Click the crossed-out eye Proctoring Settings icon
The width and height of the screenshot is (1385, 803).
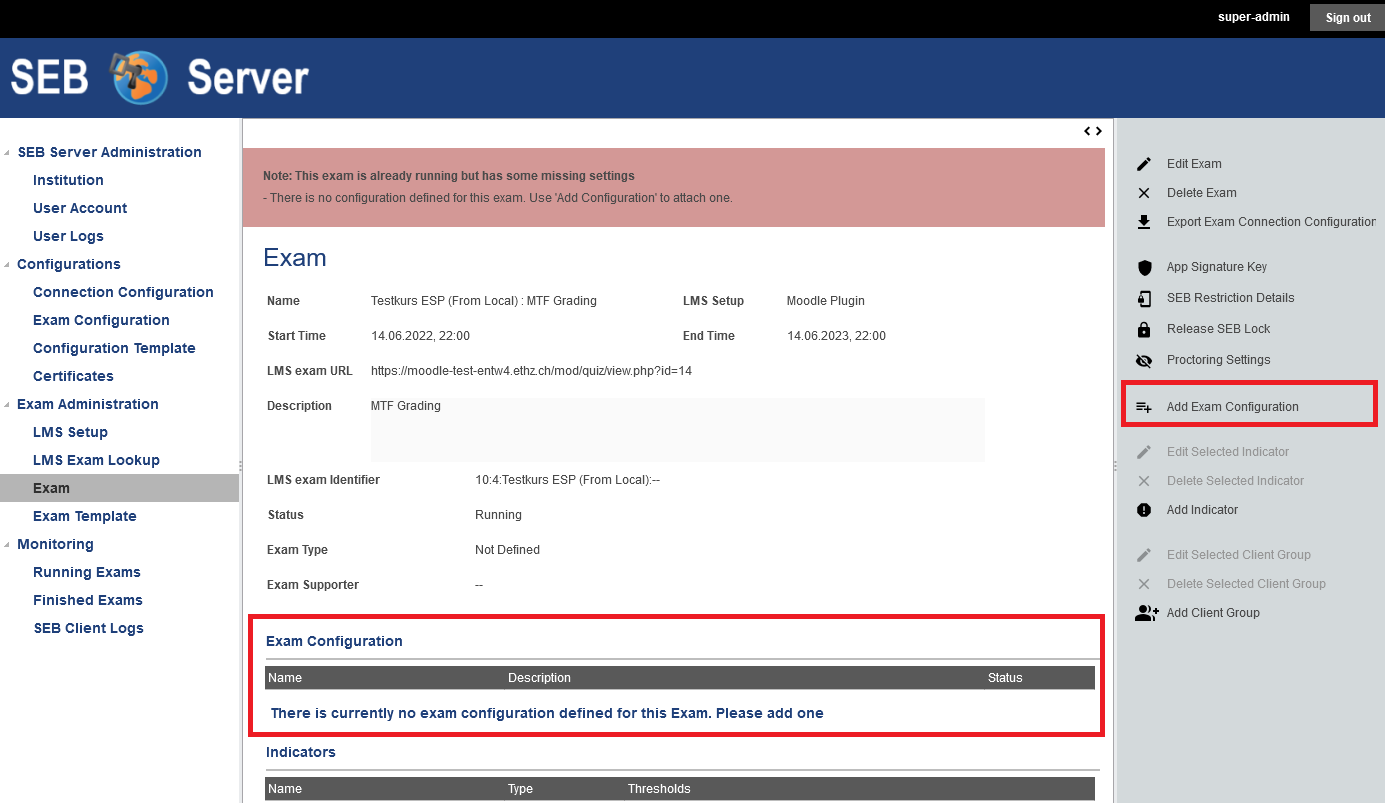[x=1144, y=360]
